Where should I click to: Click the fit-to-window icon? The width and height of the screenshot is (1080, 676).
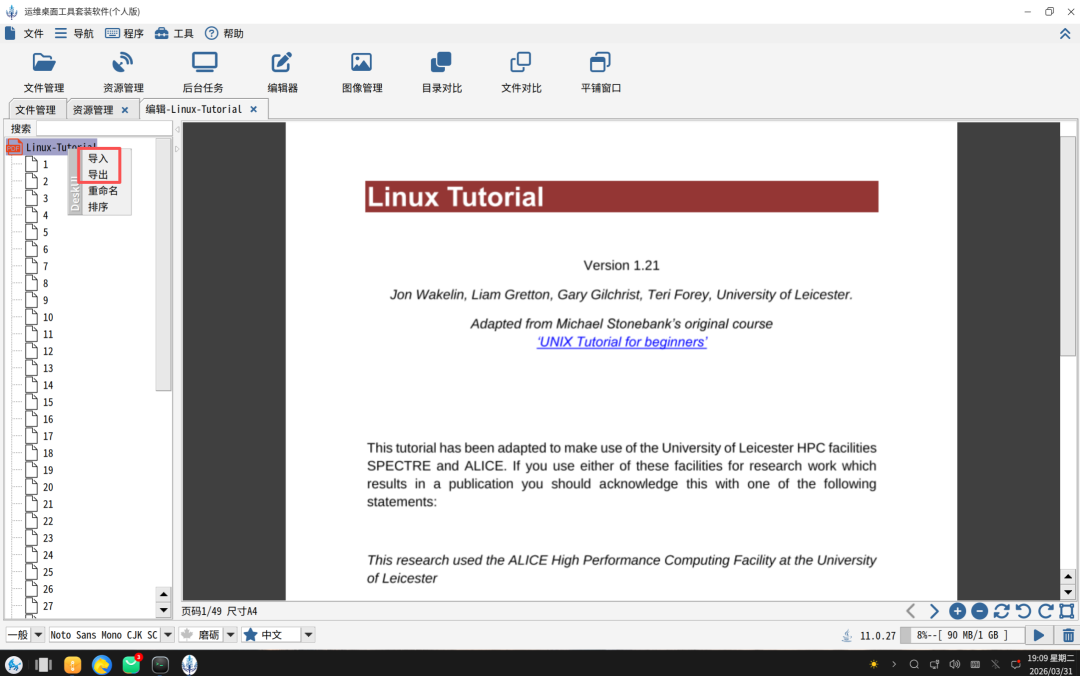point(1067,611)
